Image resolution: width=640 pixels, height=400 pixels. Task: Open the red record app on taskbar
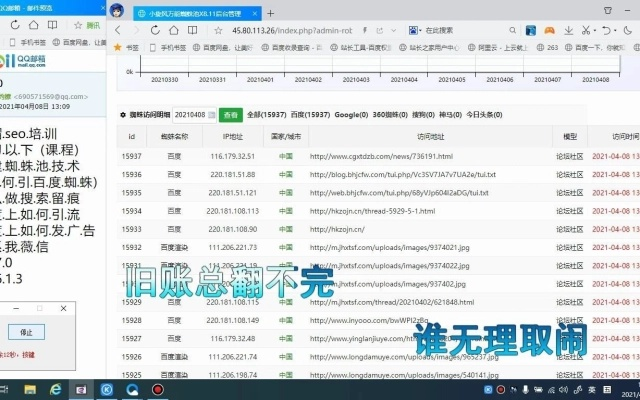pos(158,390)
